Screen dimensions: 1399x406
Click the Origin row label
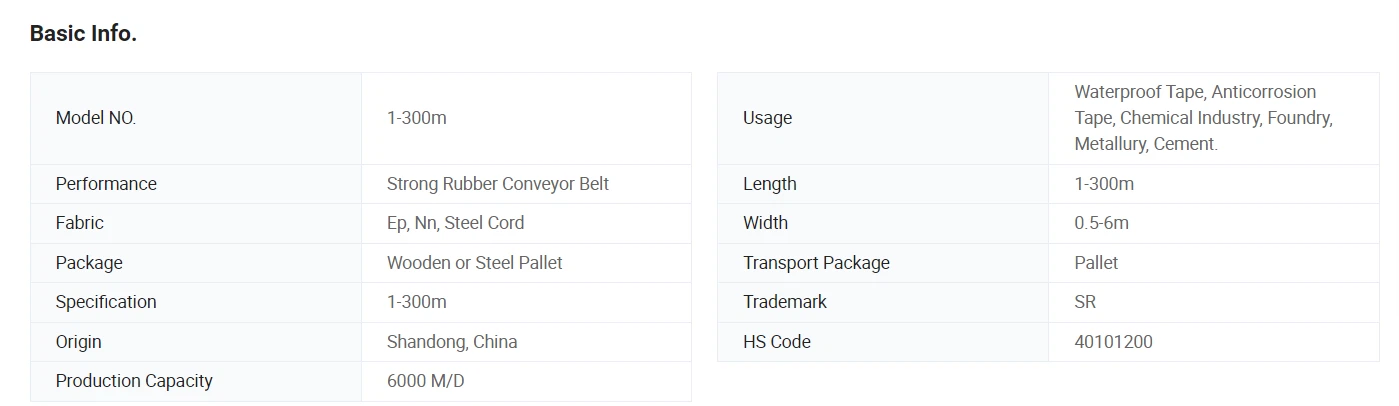(79, 342)
